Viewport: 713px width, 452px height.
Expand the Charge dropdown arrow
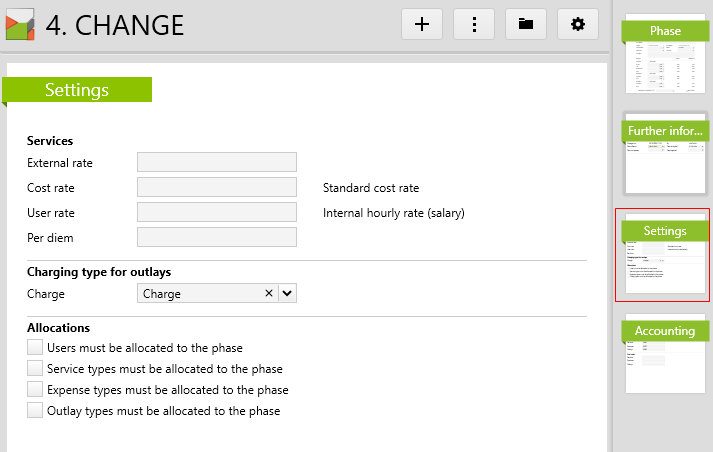[x=287, y=294]
